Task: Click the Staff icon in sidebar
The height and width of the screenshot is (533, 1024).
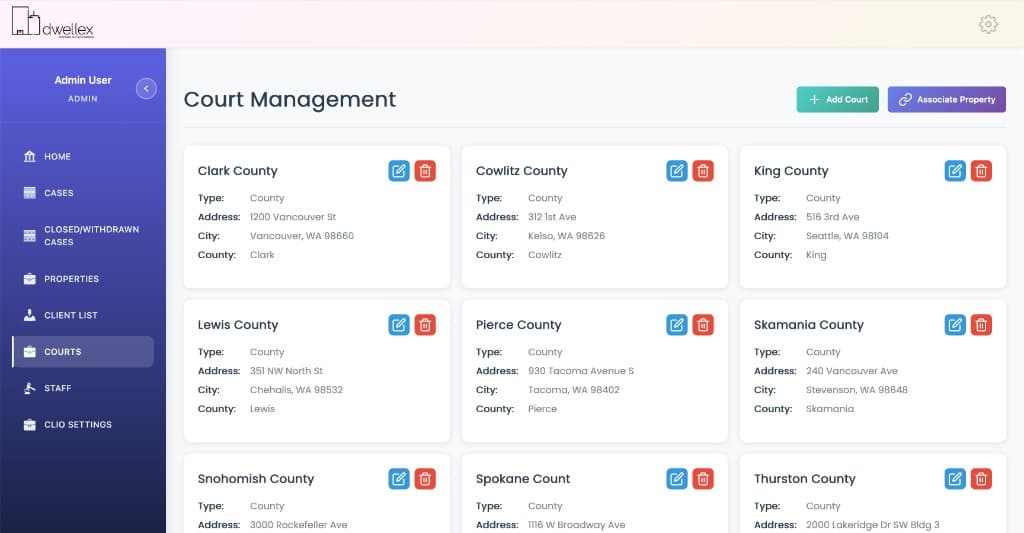Action: coord(29,388)
